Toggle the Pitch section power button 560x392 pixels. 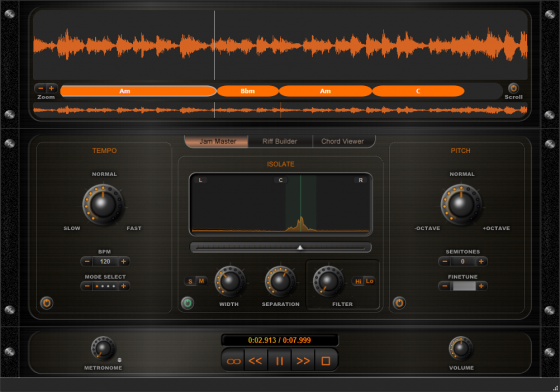coord(399,303)
